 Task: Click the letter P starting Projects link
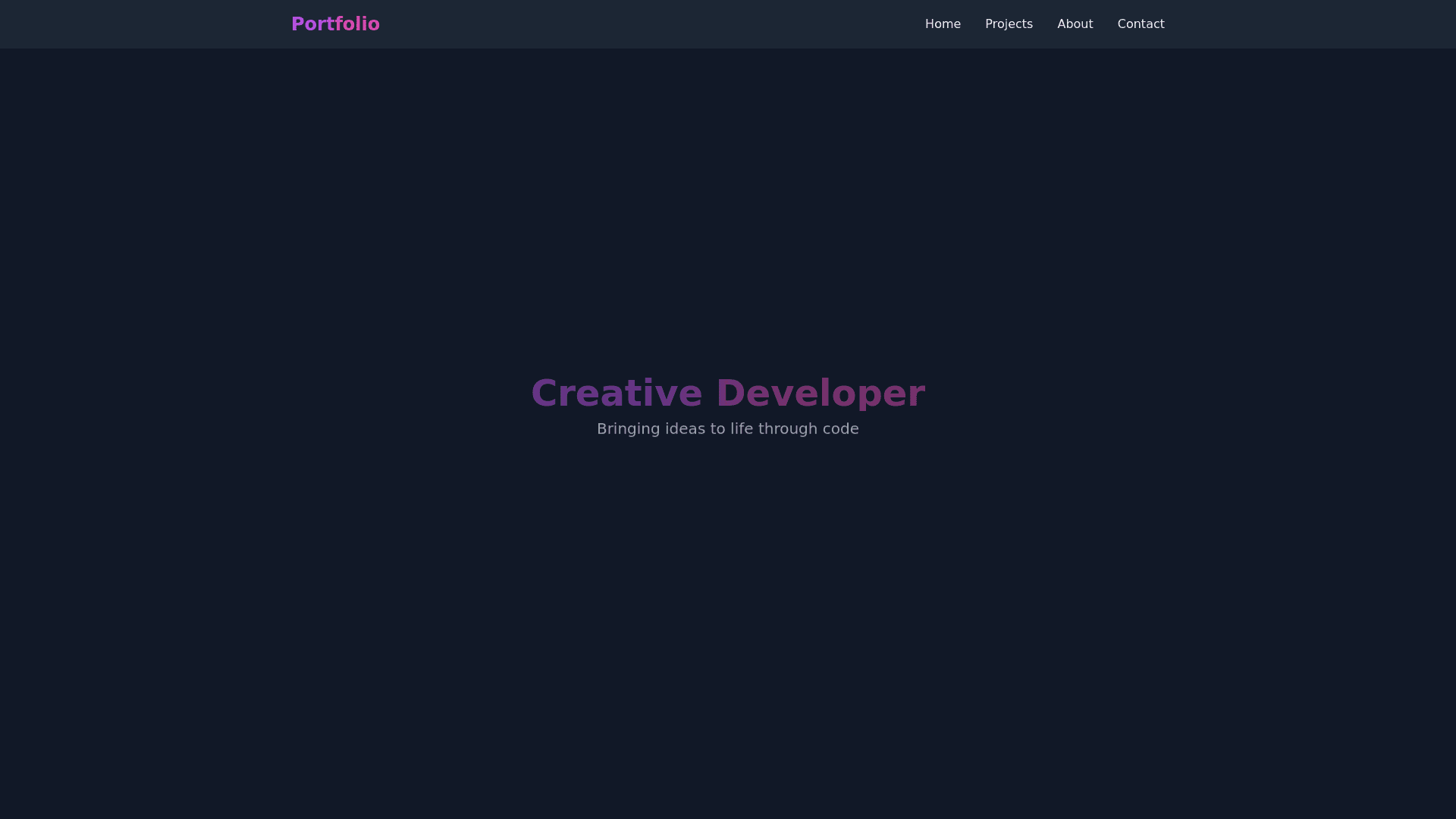pyautogui.click(x=990, y=24)
